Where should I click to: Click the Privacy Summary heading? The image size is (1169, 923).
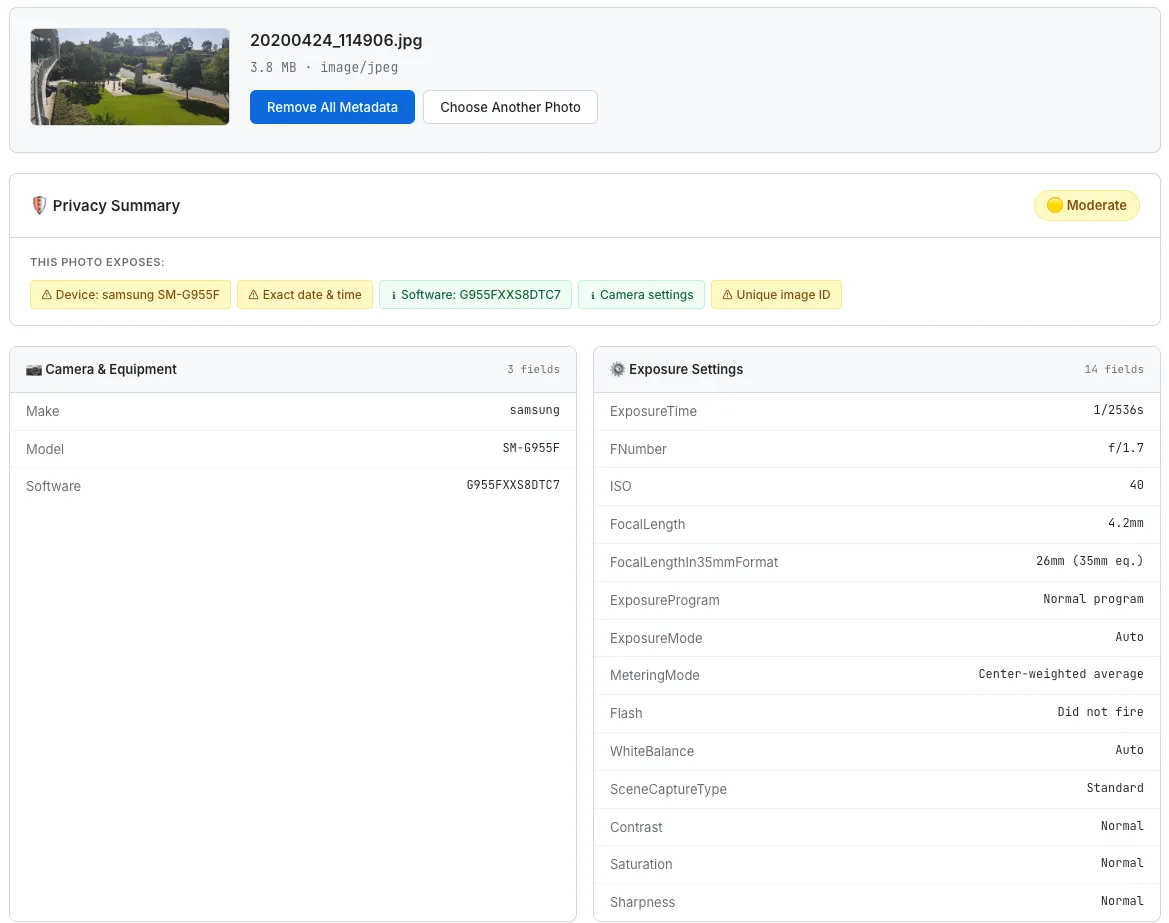tap(116, 205)
